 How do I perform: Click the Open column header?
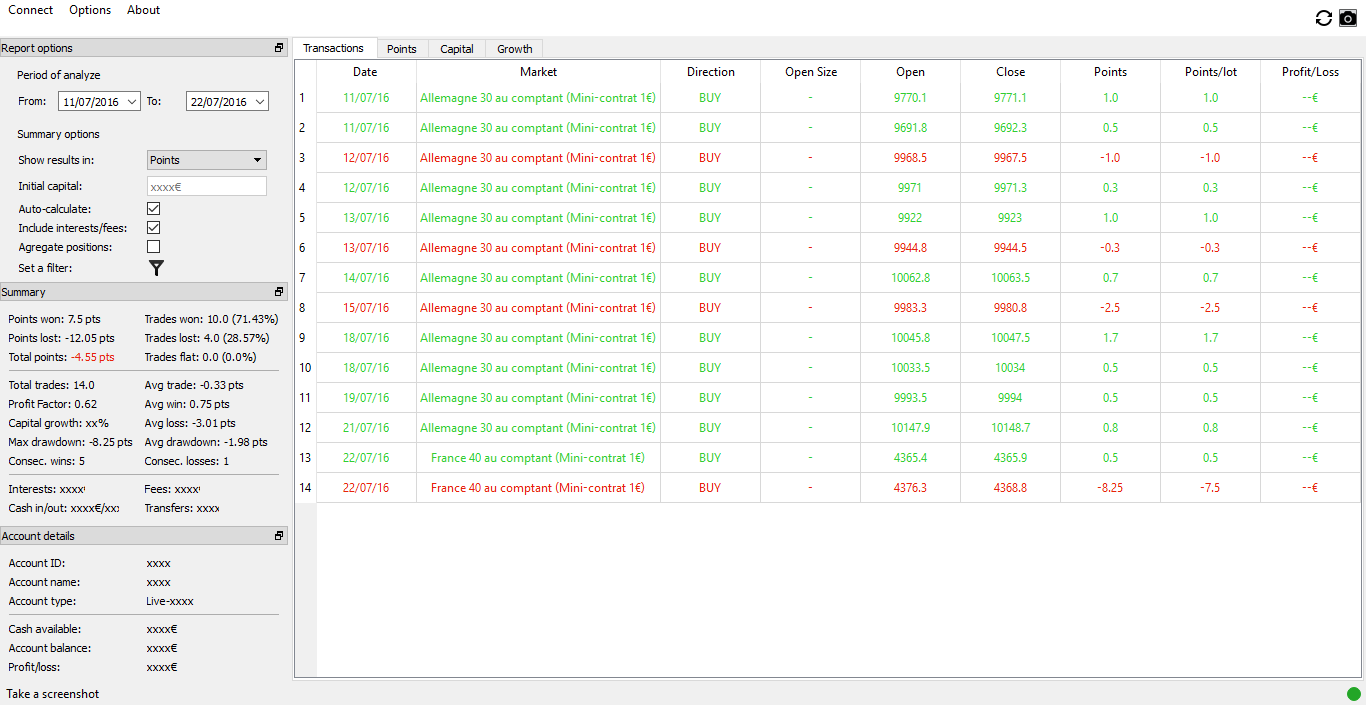(911, 72)
